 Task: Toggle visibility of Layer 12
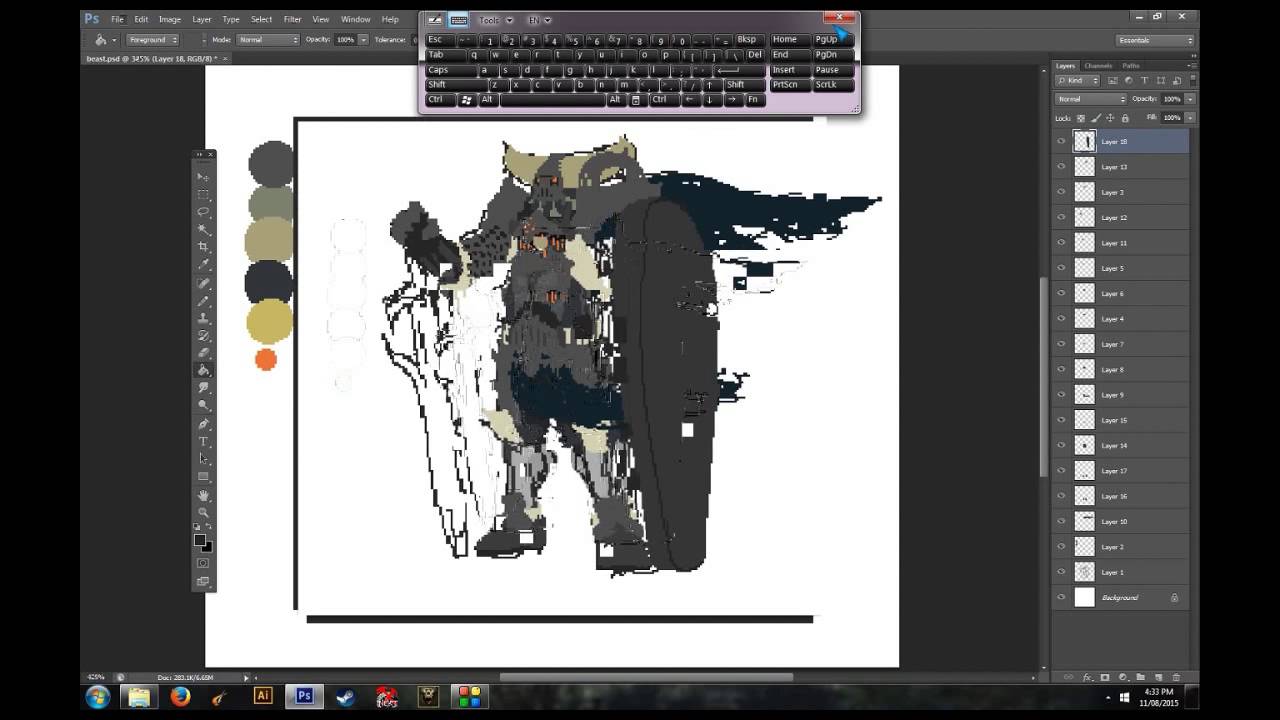(1061, 217)
